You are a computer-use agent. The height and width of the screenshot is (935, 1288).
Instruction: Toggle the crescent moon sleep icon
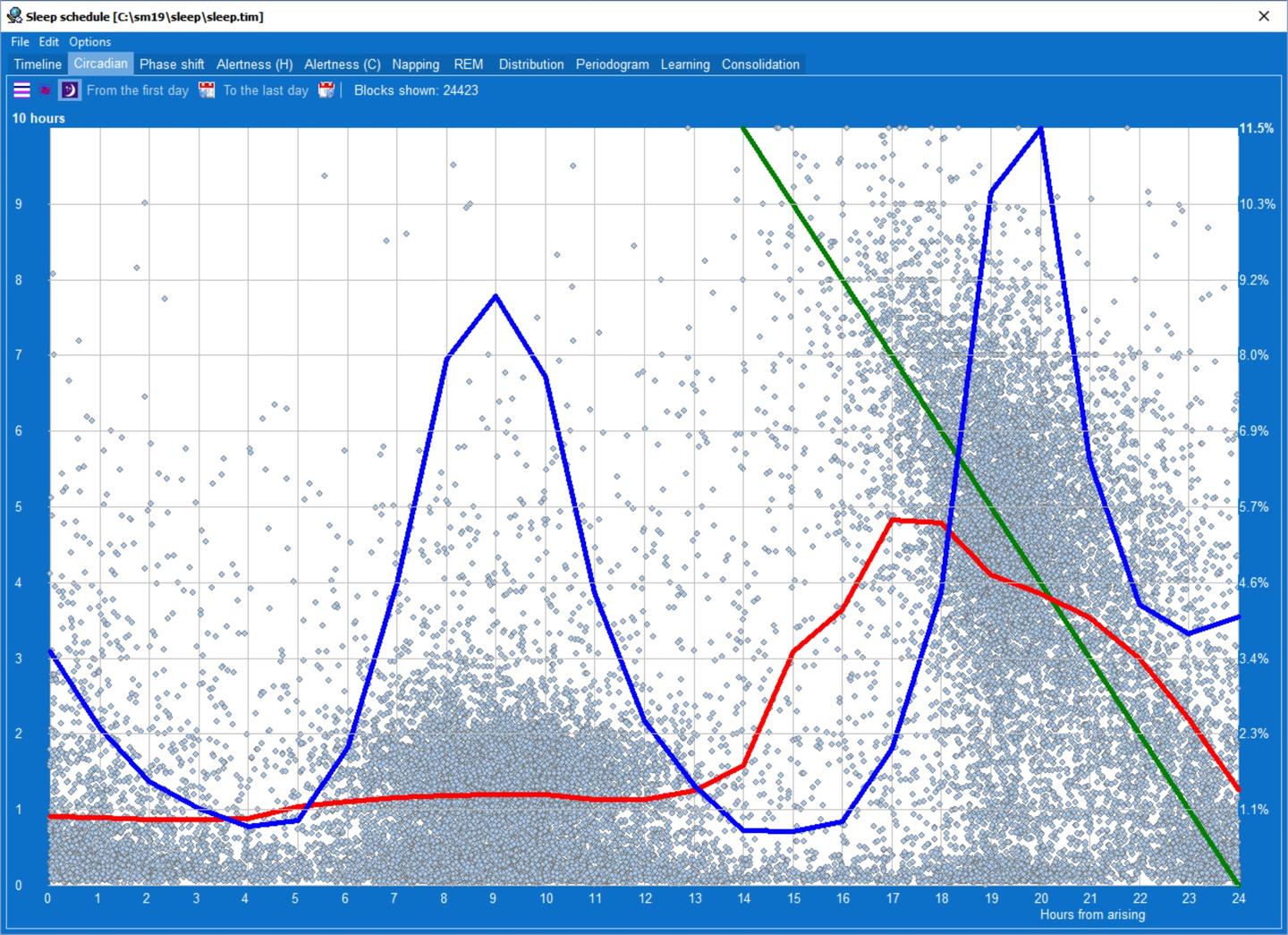click(70, 89)
